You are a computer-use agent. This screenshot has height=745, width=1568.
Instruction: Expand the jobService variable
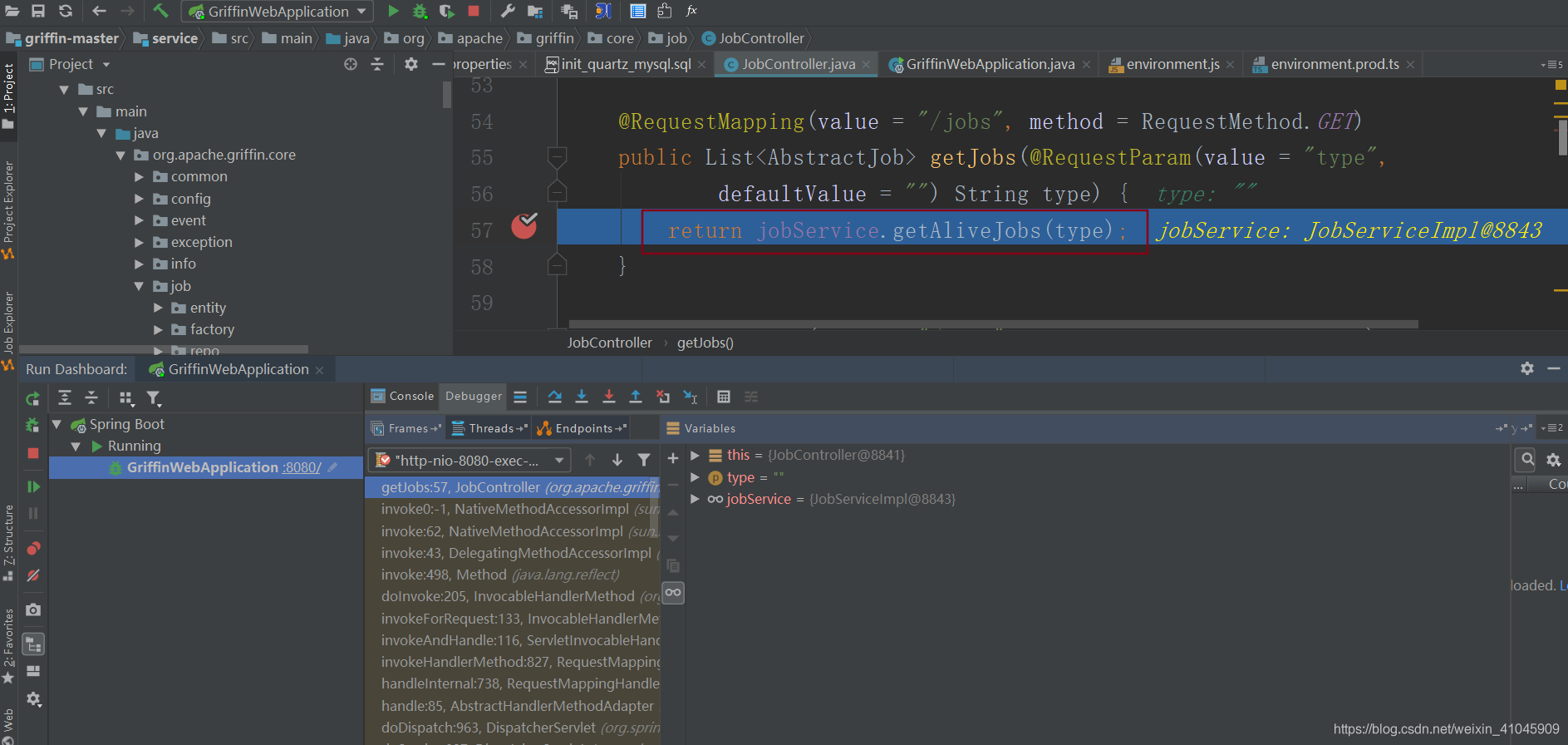coord(695,499)
